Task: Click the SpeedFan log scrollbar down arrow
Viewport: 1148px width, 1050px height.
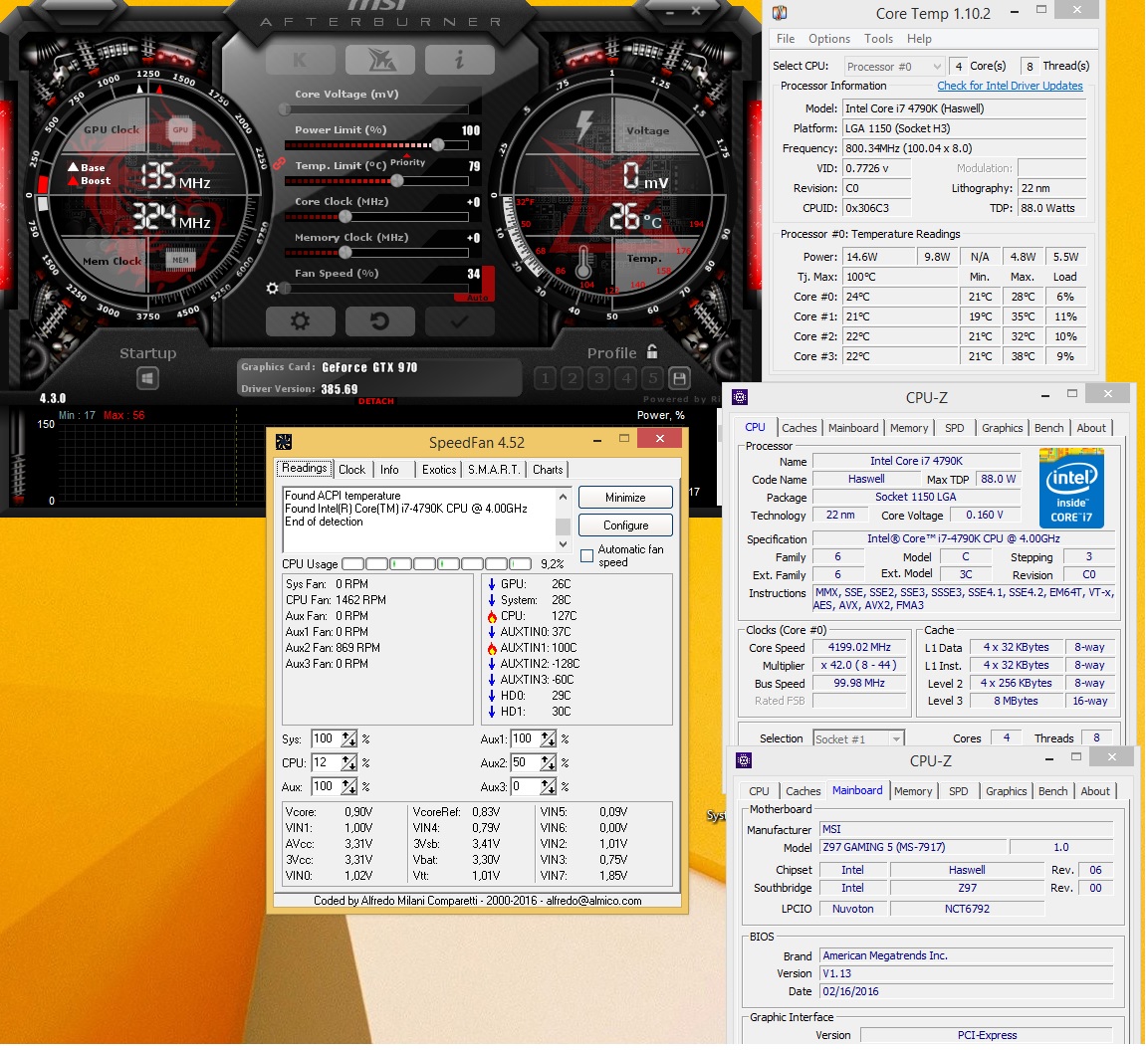Action: pos(563,543)
